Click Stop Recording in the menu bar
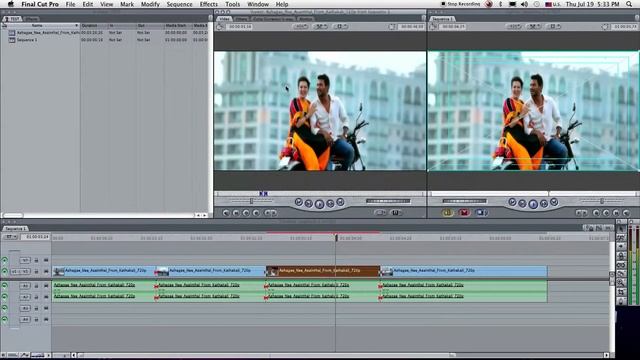Viewport: 640px width, 360px height. click(x=461, y=4)
